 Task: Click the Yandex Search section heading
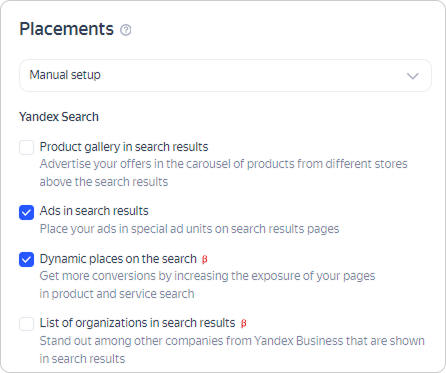(59, 117)
